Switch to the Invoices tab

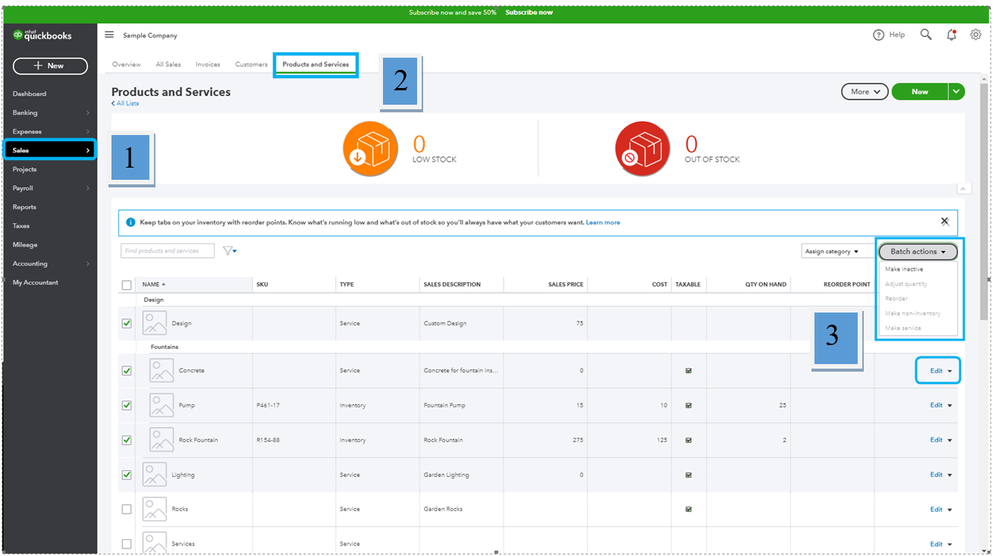tap(207, 64)
